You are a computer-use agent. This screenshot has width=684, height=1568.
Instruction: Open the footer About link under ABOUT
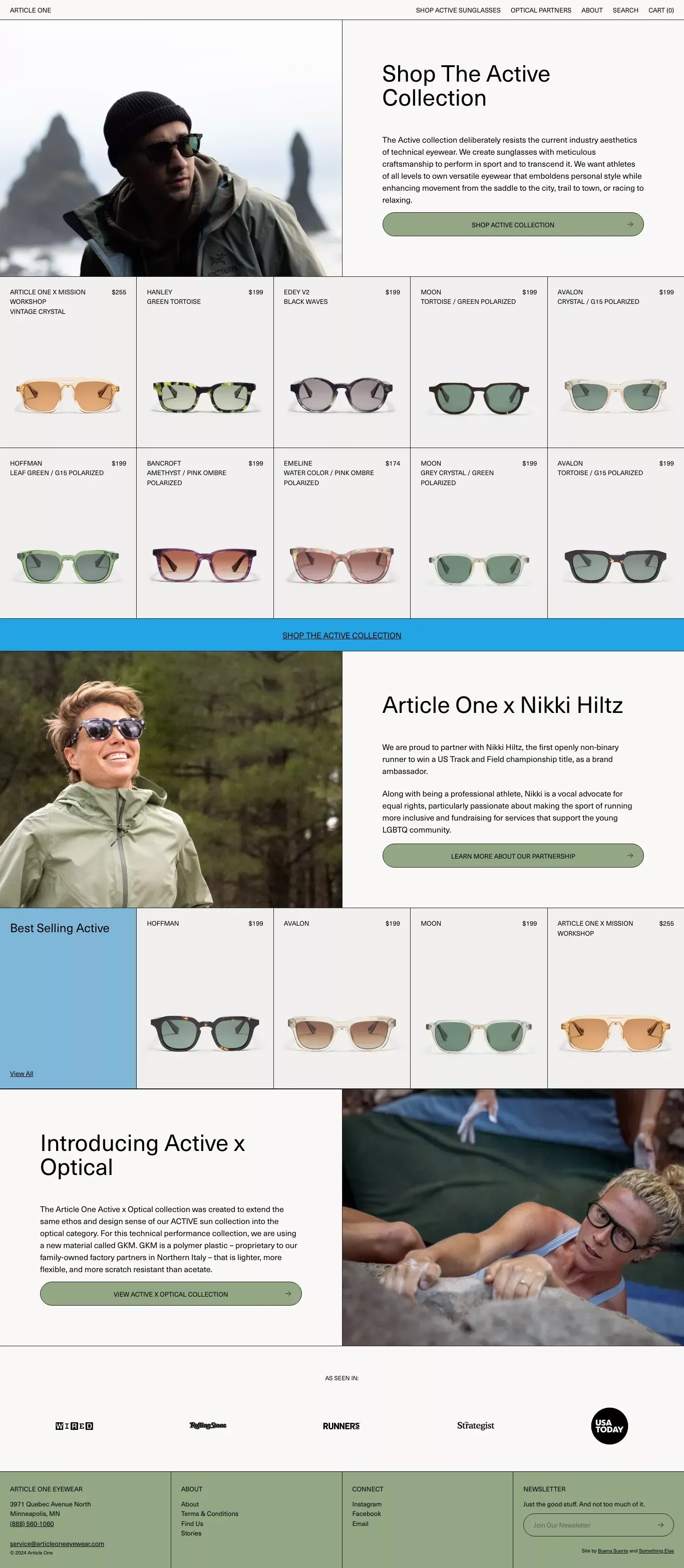click(x=190, y=1504)
